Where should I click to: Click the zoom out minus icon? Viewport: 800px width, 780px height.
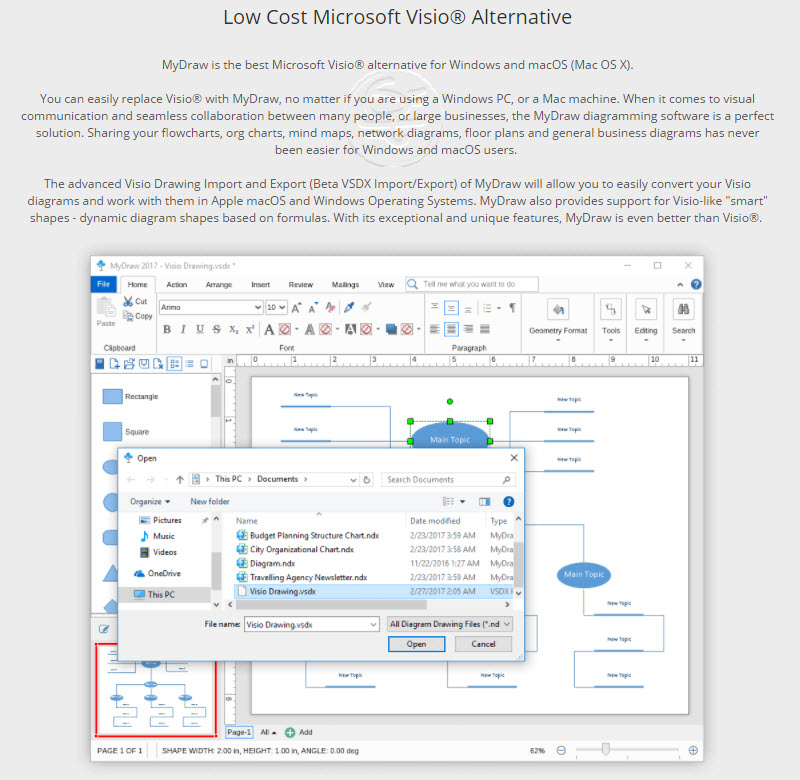[x=561, y=750]
